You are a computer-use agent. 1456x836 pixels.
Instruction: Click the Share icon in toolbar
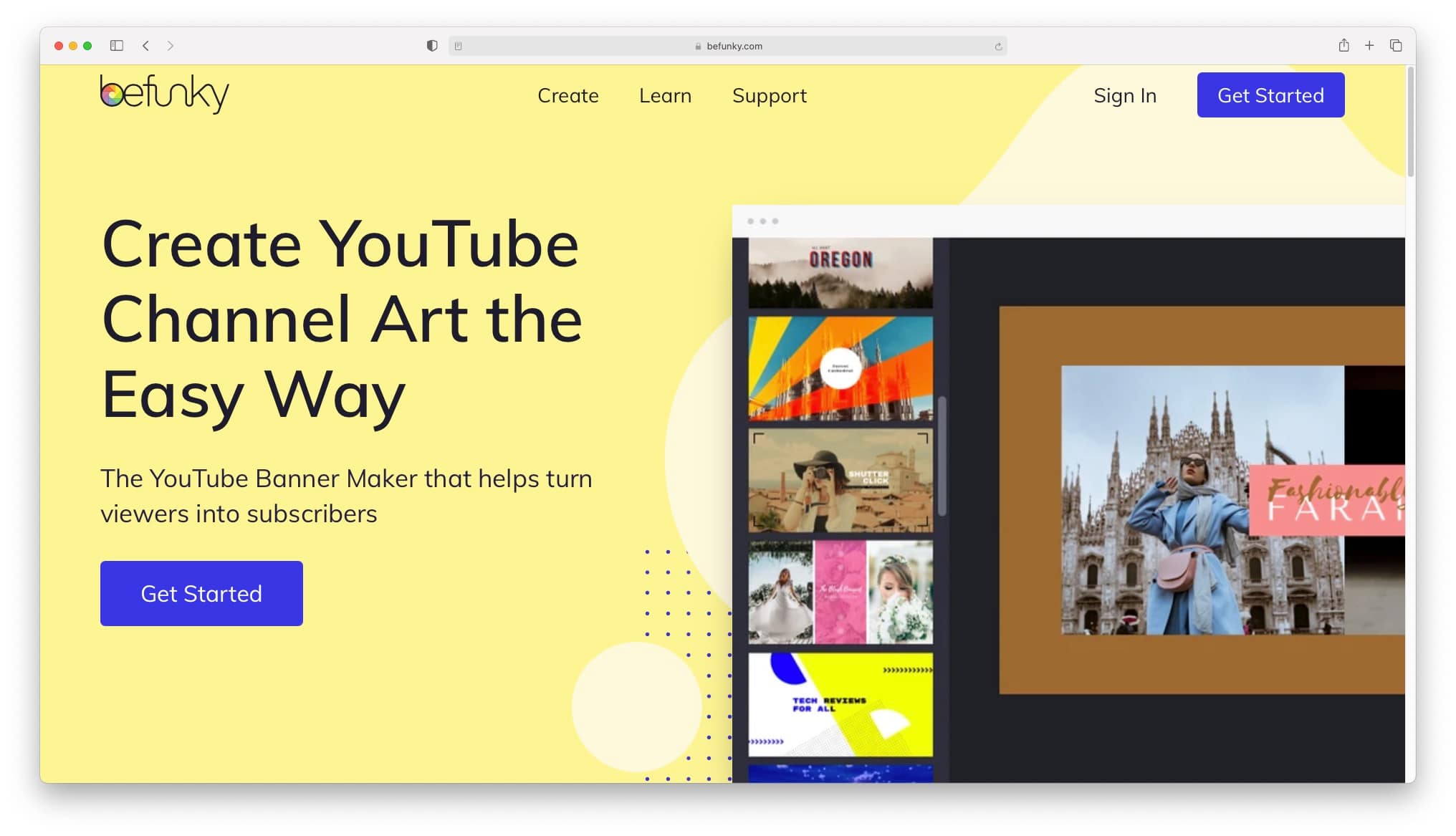tap(1344, 46)
